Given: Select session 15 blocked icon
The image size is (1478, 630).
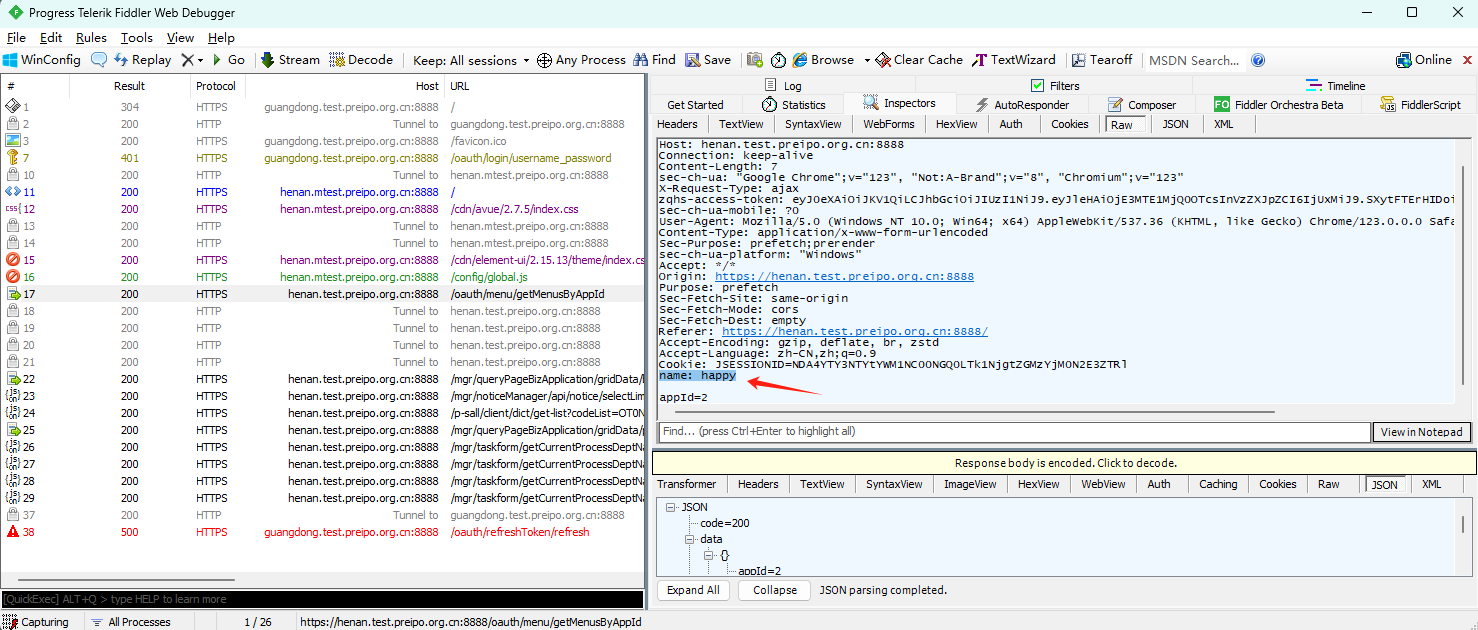Looking at the screenshot, I should click(13, 260).
